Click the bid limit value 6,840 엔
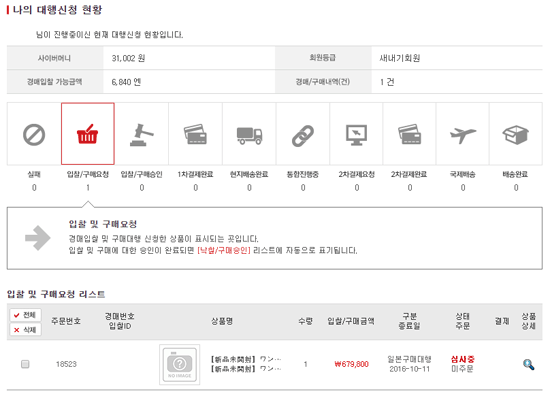Viewport: 550px width, 394px height. coord(126,82)
